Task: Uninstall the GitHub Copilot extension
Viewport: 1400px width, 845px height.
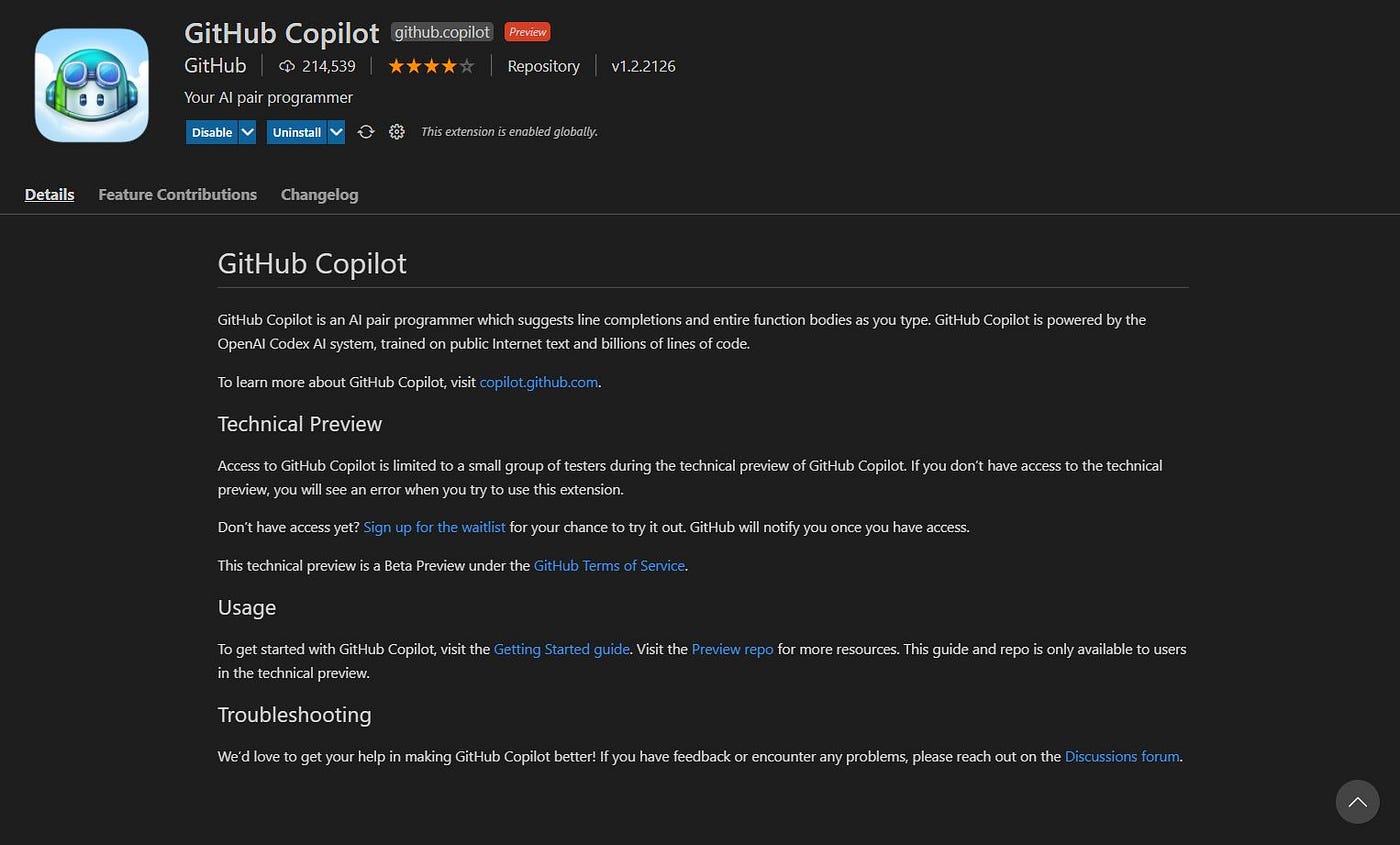Action: pyautogui.click(x=297, y=131)
